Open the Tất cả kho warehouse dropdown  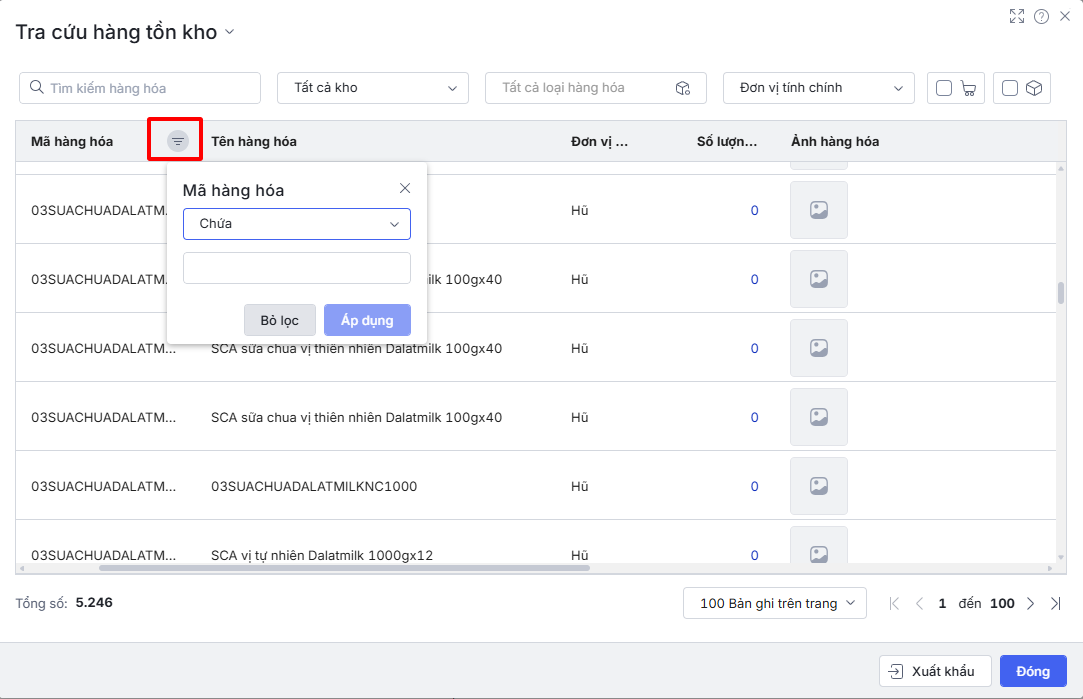coord(372,88)
